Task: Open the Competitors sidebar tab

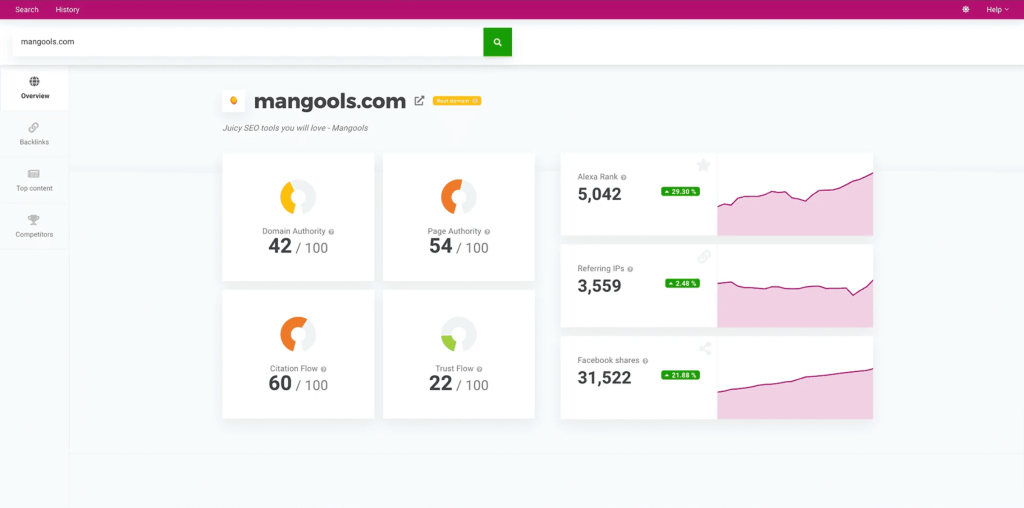Action: 35,227
